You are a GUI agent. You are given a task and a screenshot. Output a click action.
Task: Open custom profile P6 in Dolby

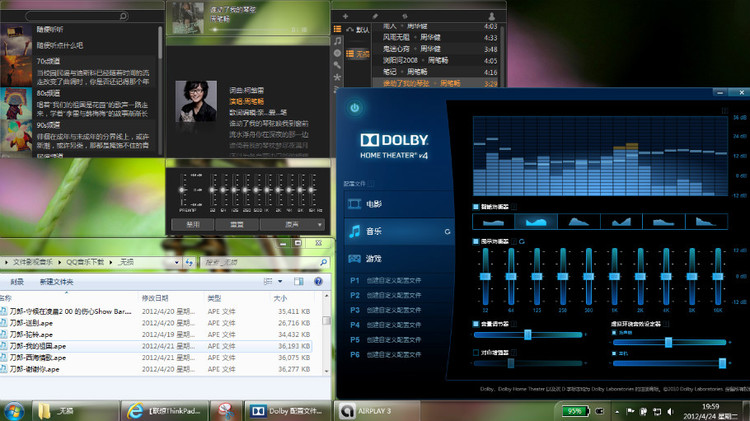(x=386, y=355)
